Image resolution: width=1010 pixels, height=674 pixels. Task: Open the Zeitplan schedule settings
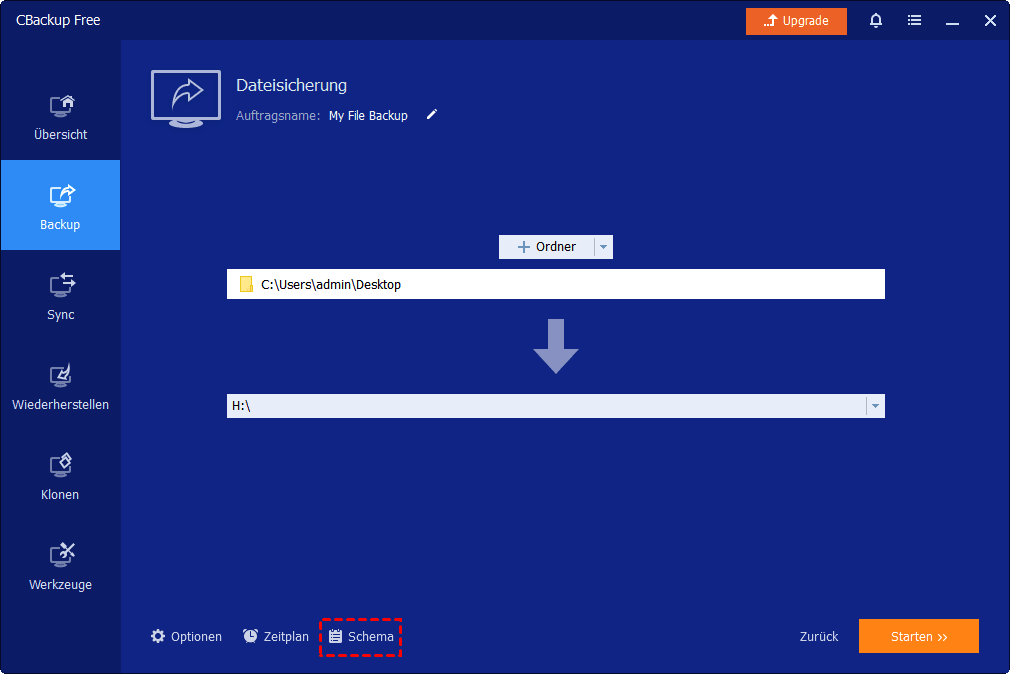coord(276,637)
